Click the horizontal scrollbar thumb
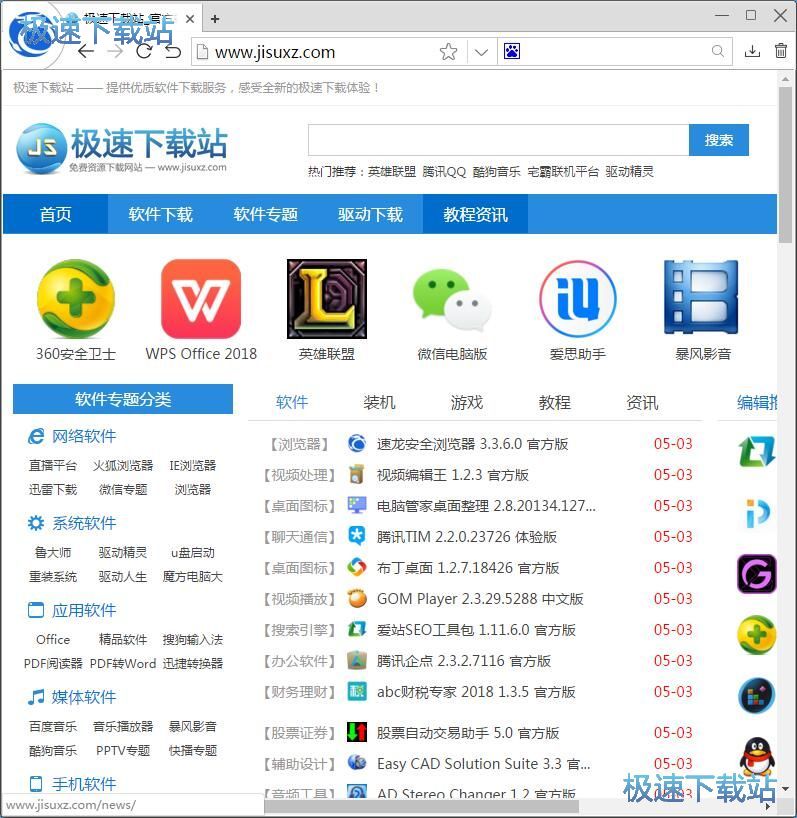Screen dimensions: 797x818 (x=421, y=807)
